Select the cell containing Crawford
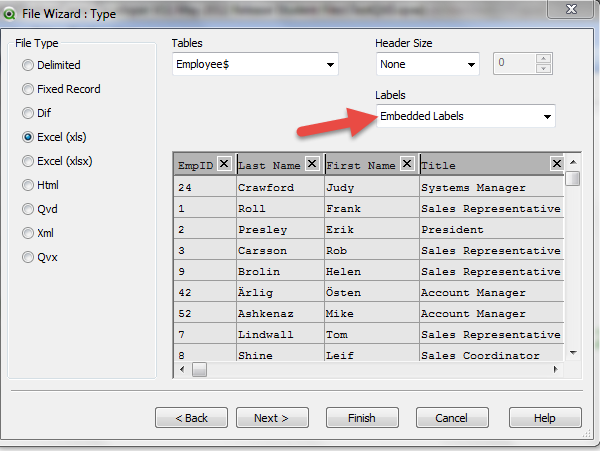The width and height of the screenshot is (600, 451). click(x=280, y=187)
